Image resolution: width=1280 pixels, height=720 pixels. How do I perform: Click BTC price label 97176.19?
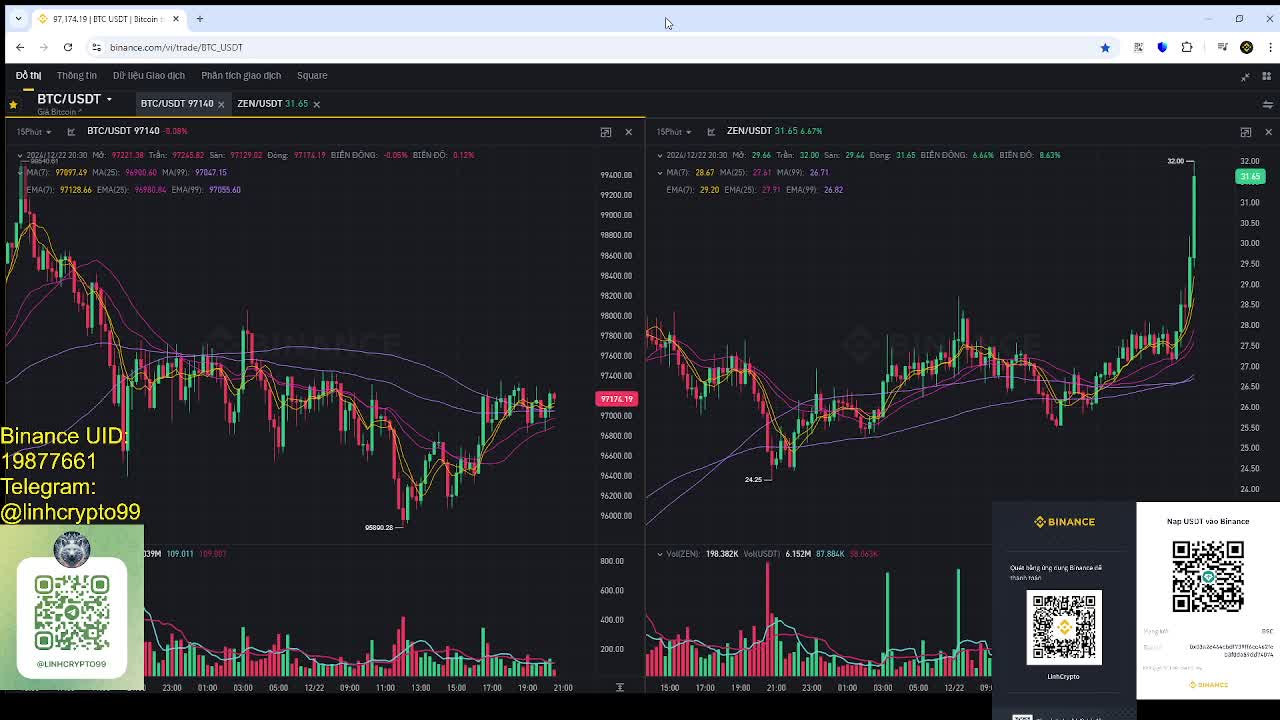[x=616, y=399]
